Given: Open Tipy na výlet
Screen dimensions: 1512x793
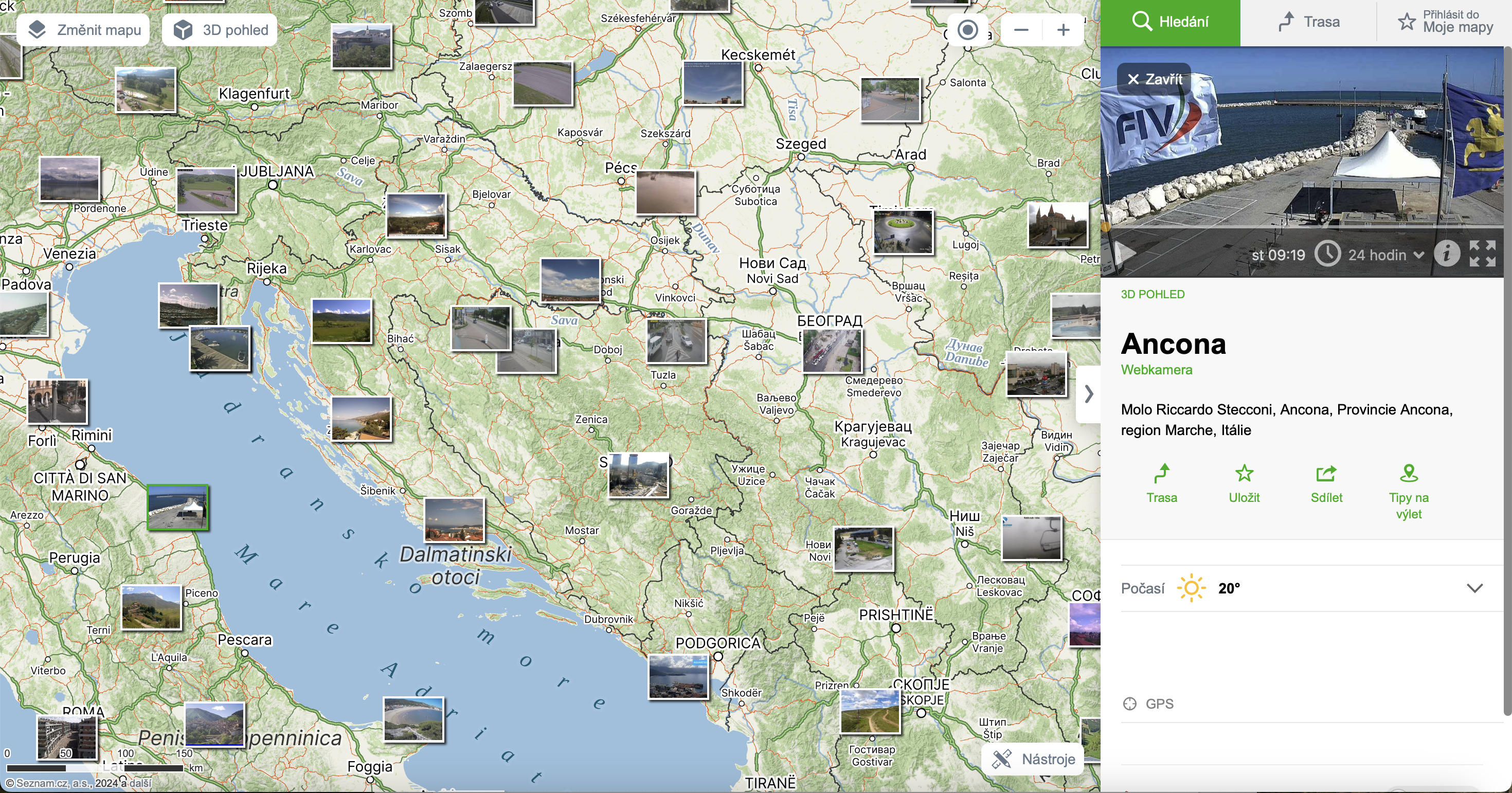Looking at the screenshot, I should coord(1408,473).
